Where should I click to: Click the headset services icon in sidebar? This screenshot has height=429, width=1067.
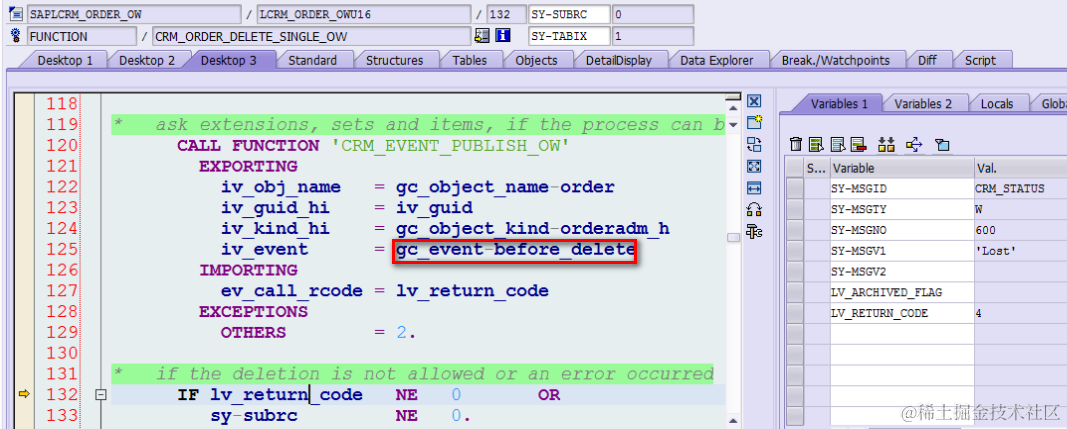tap(754, 210)
